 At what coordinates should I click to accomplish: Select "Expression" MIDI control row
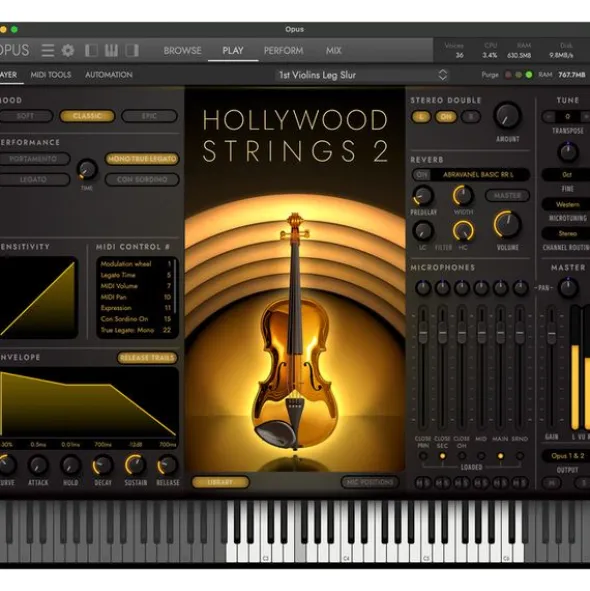click(x=136, y=308)
